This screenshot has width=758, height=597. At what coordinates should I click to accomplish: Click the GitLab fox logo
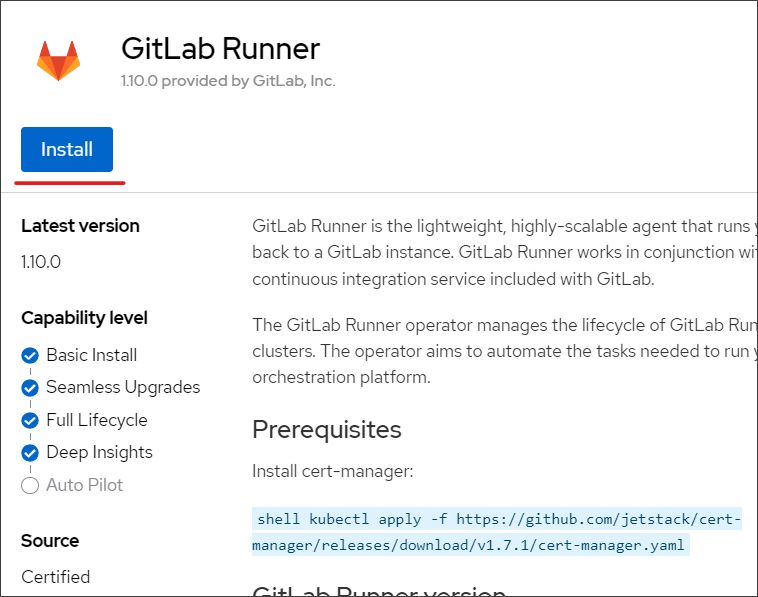pos(58,60)
